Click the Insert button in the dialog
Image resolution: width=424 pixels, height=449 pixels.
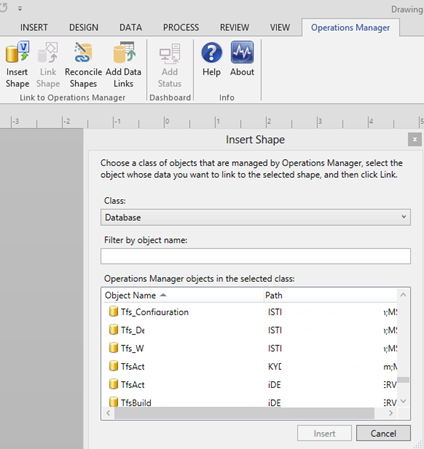pos(324,433)
